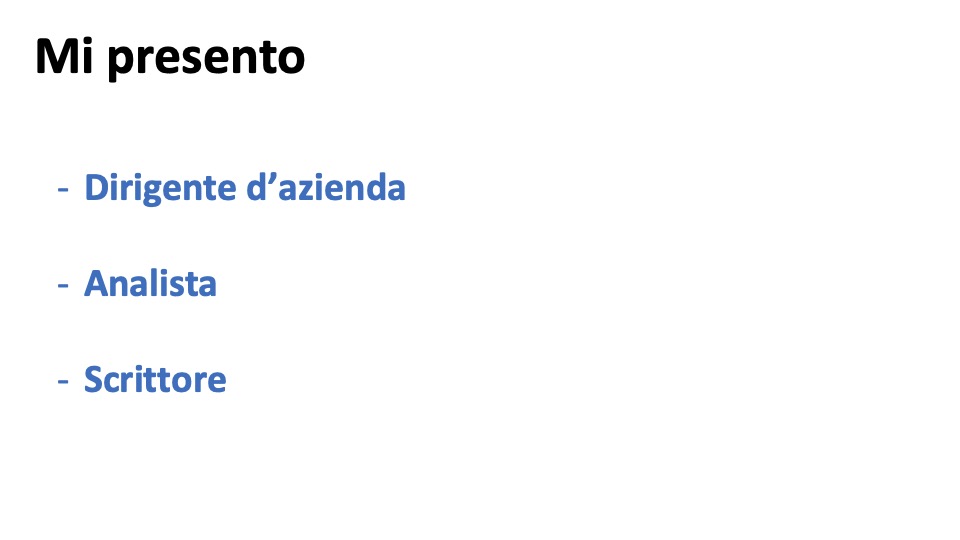Select the 'Scrittore' bullet text
This screenshot has height=540, width=960.
155,380
